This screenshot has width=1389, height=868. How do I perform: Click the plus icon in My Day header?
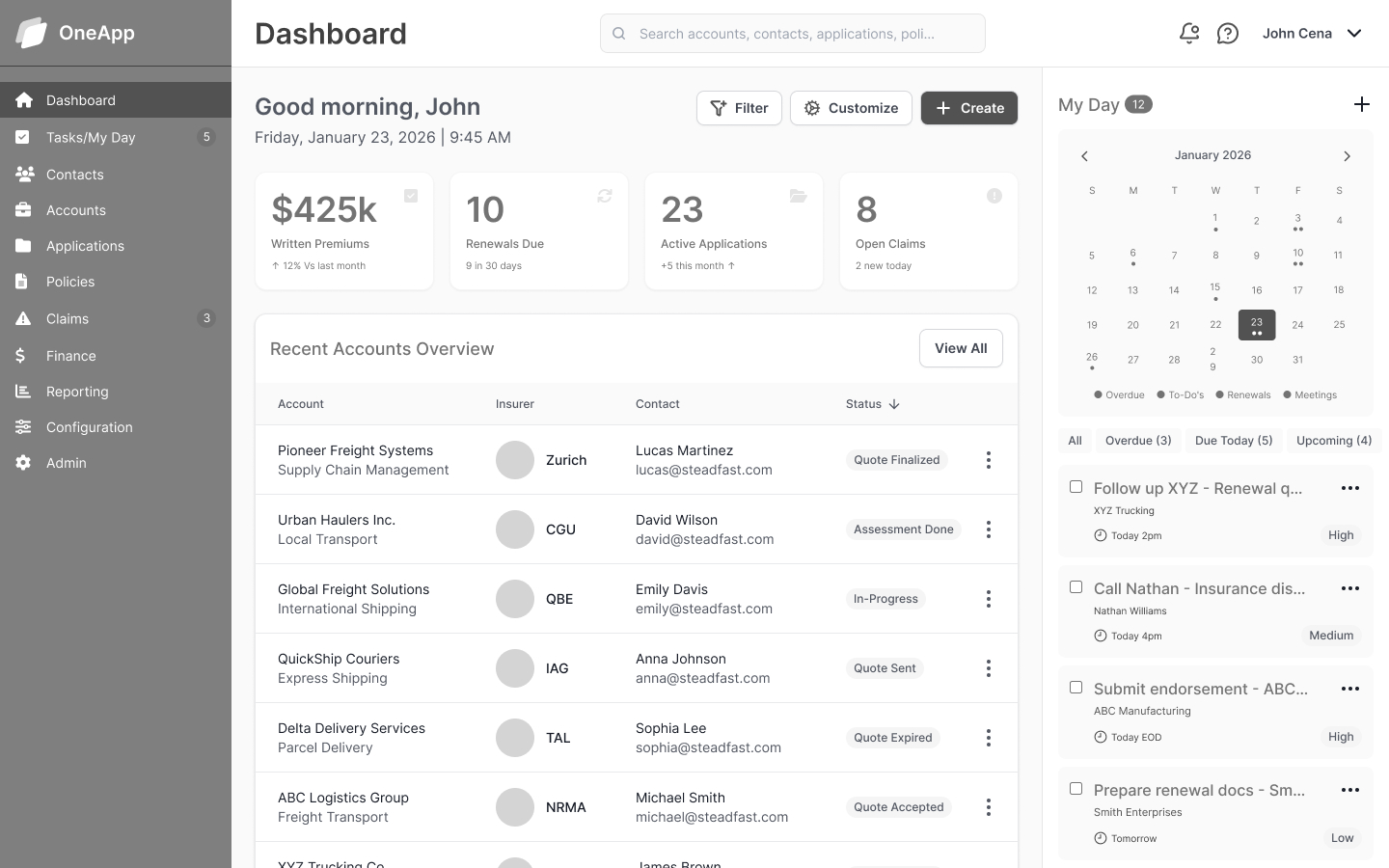tap(1362, 104)
